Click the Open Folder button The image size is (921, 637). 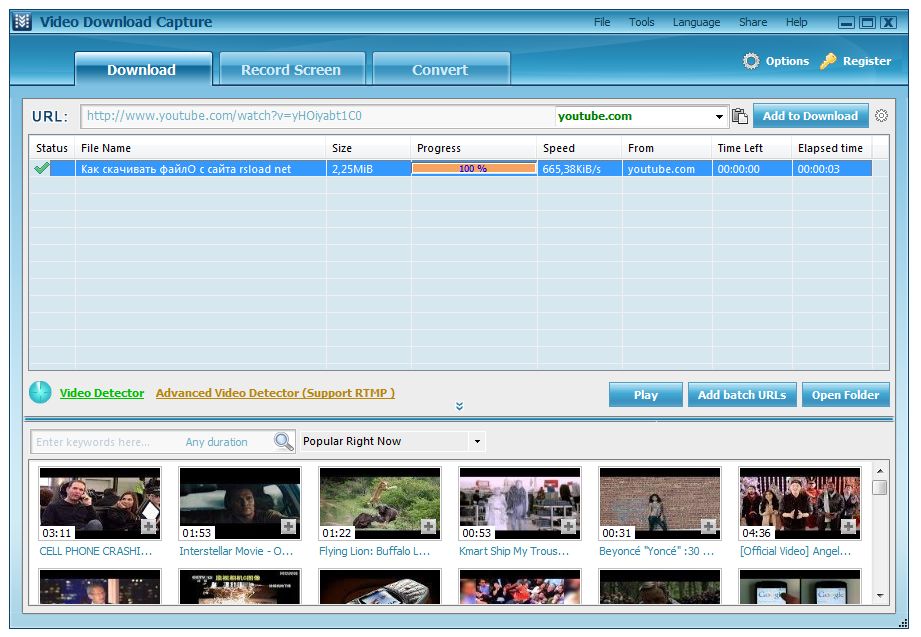846,394
